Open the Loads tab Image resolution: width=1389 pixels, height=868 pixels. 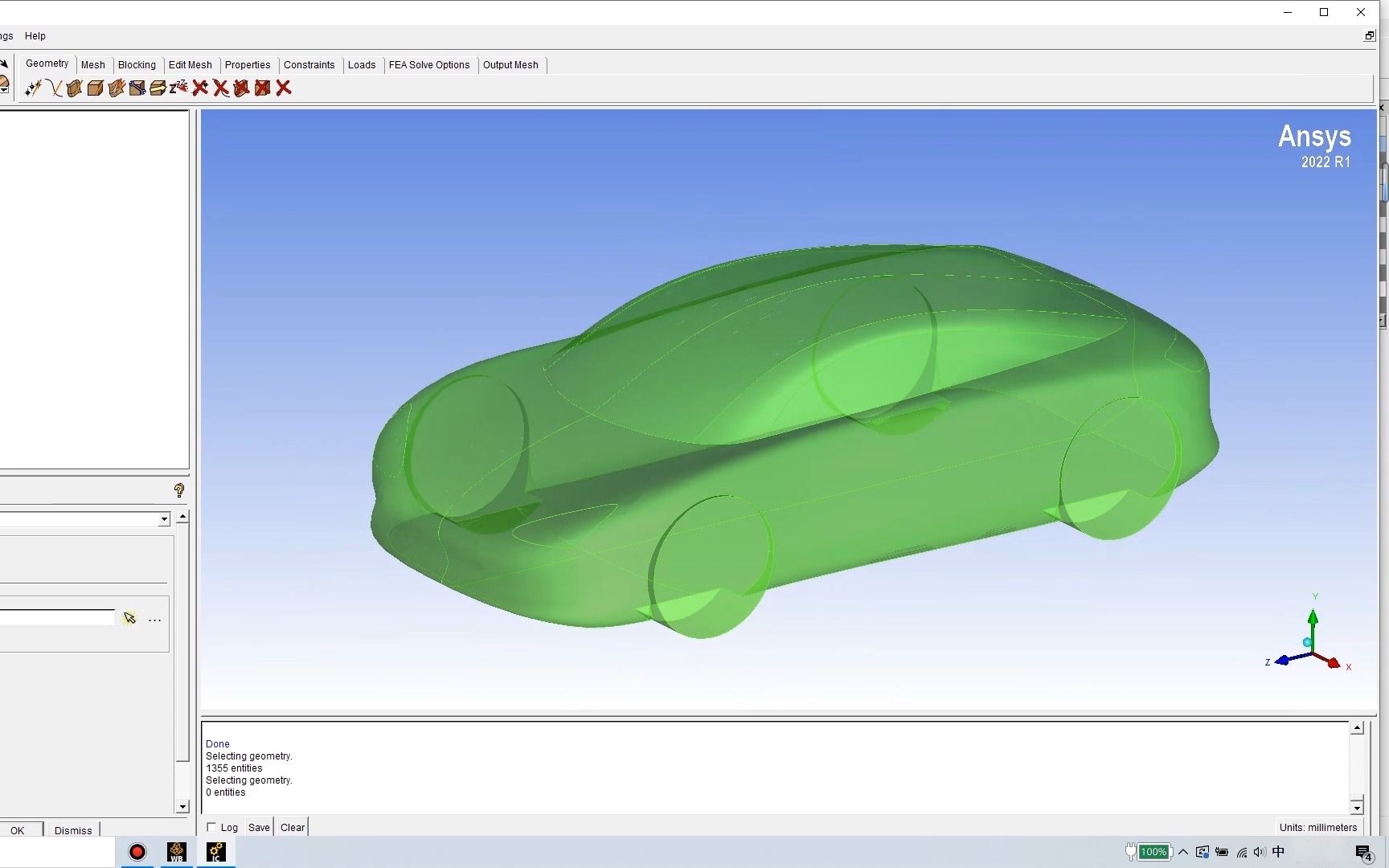[362, 65]
